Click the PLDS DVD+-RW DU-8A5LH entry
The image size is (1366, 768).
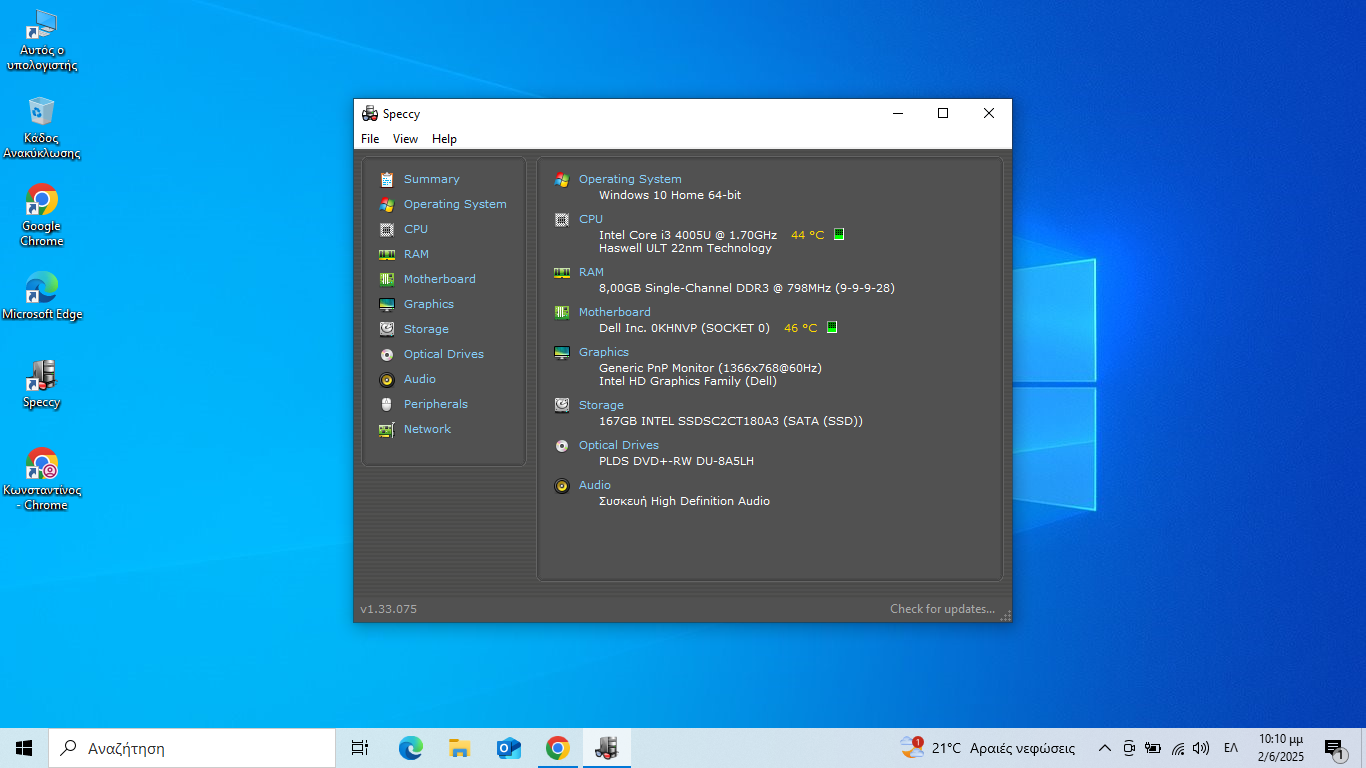[676, 461]
